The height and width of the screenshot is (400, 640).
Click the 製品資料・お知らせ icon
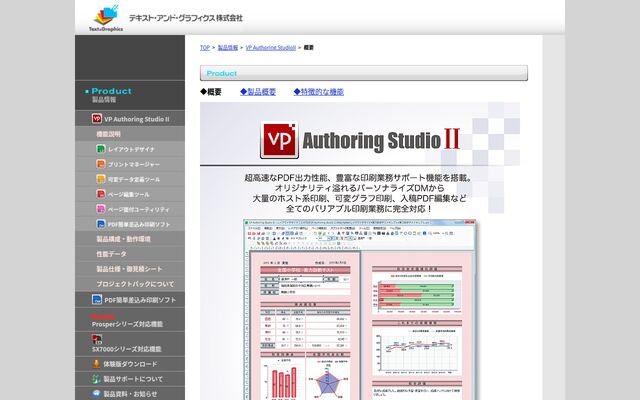click(x=96, y=393)
